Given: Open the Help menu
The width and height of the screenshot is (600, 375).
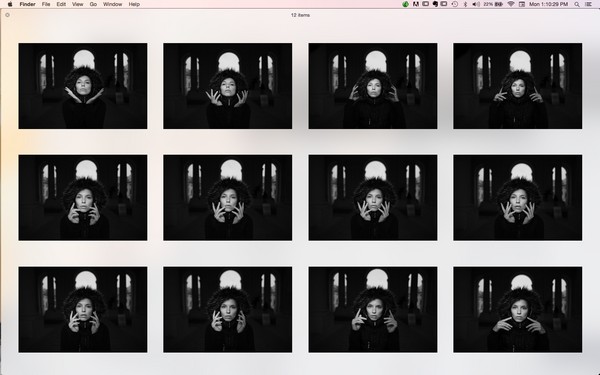Looking at the screenshot, I should (x=134, y=4).
